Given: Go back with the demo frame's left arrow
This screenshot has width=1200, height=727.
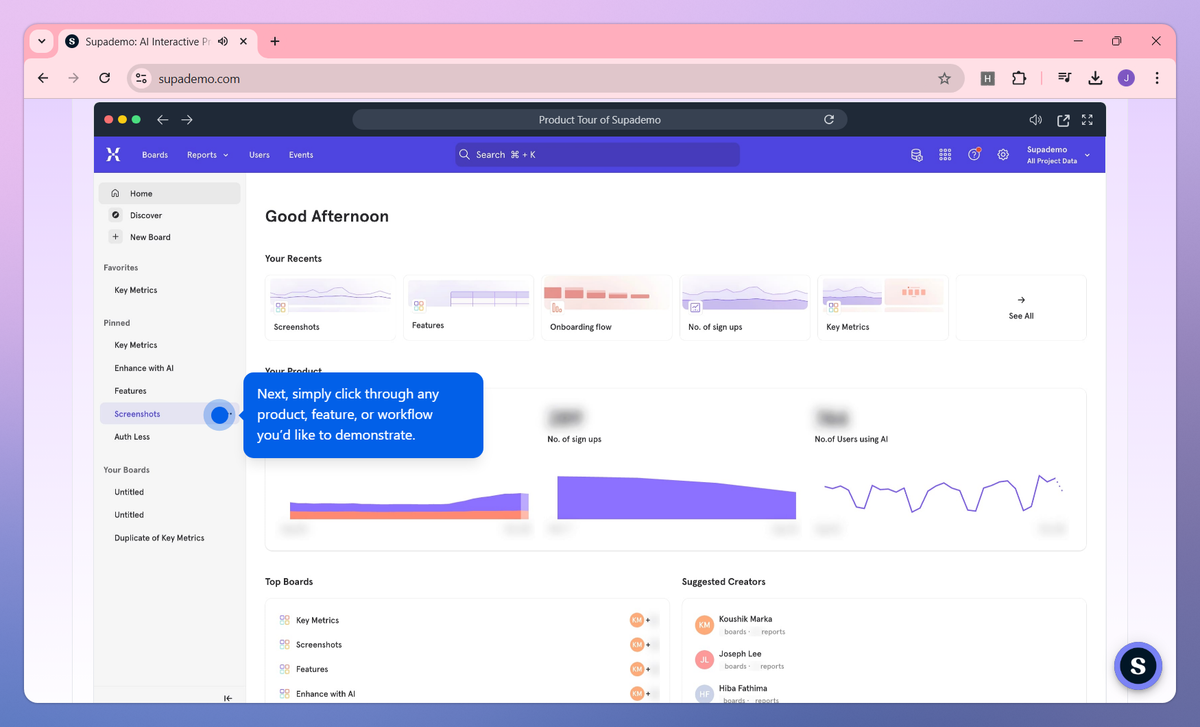Looking at the screenshot, I should pos(163,120).
